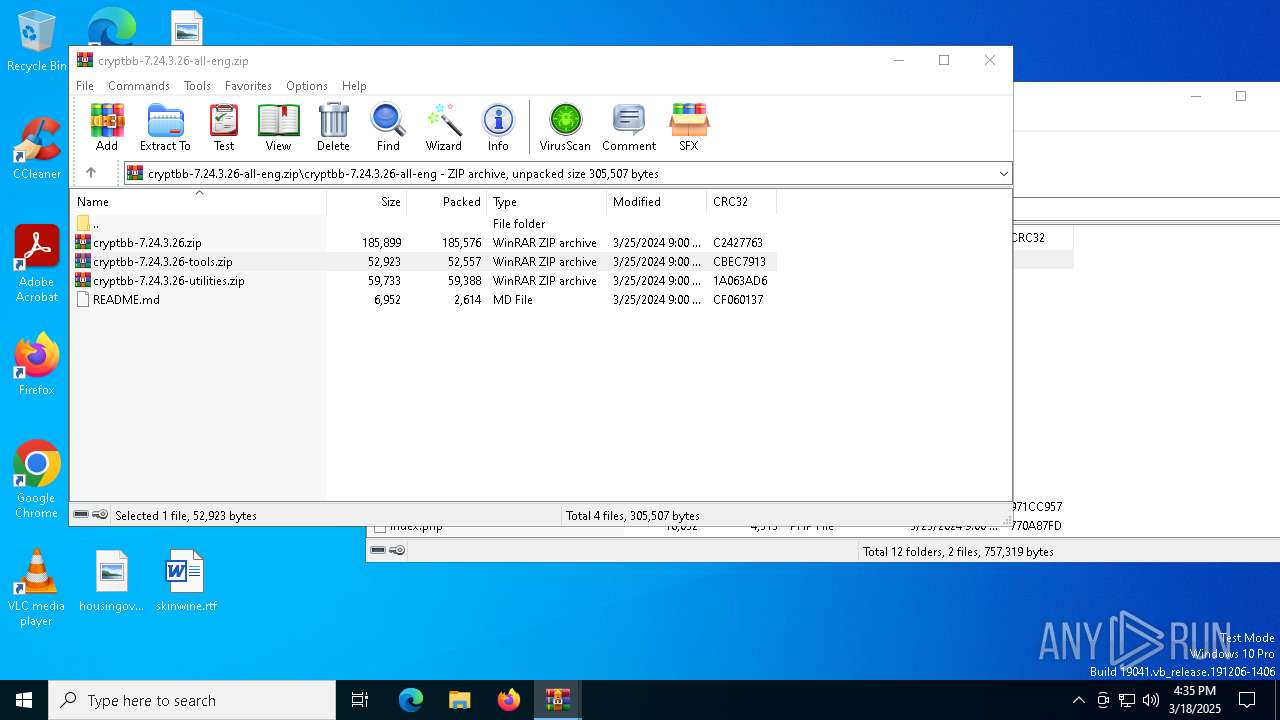Sort by the Packed column header
Viewport: 1280px width, 720px height.
tap(447, 202)
